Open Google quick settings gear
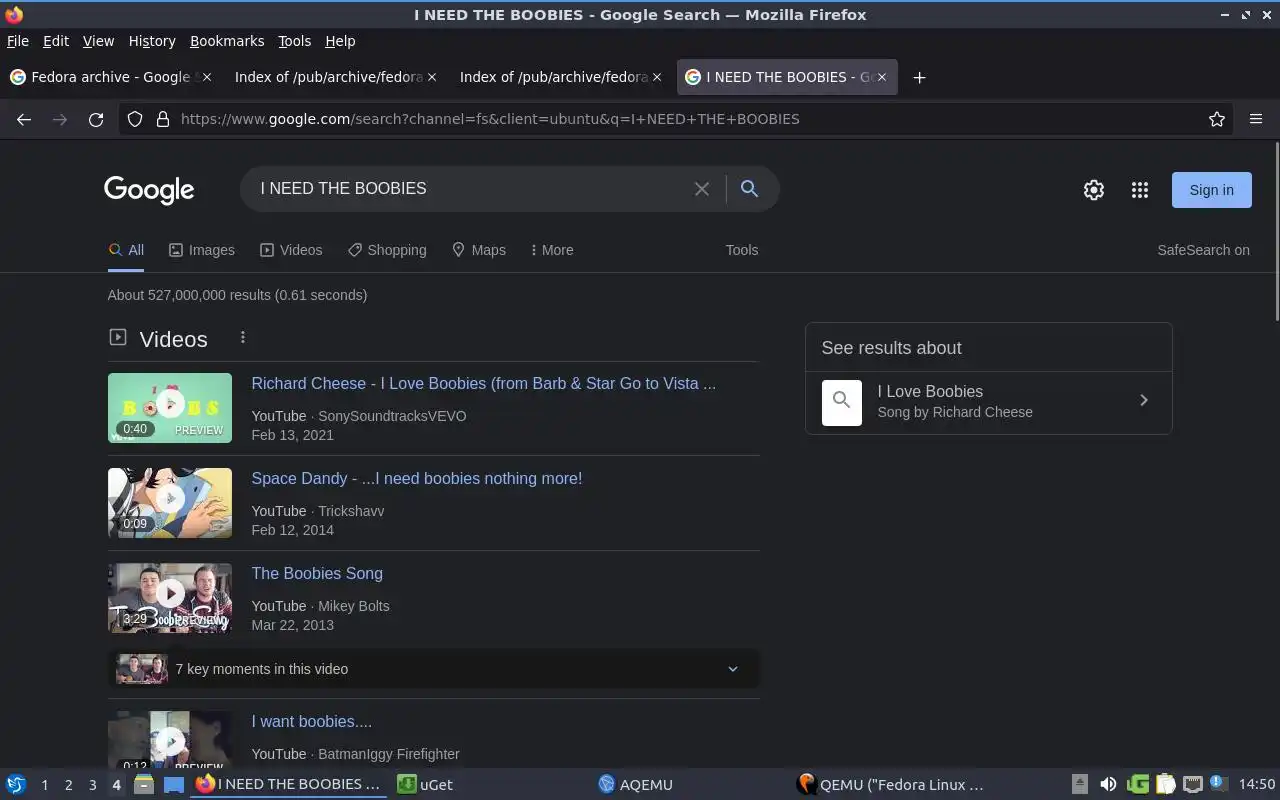 point(1094,190)
